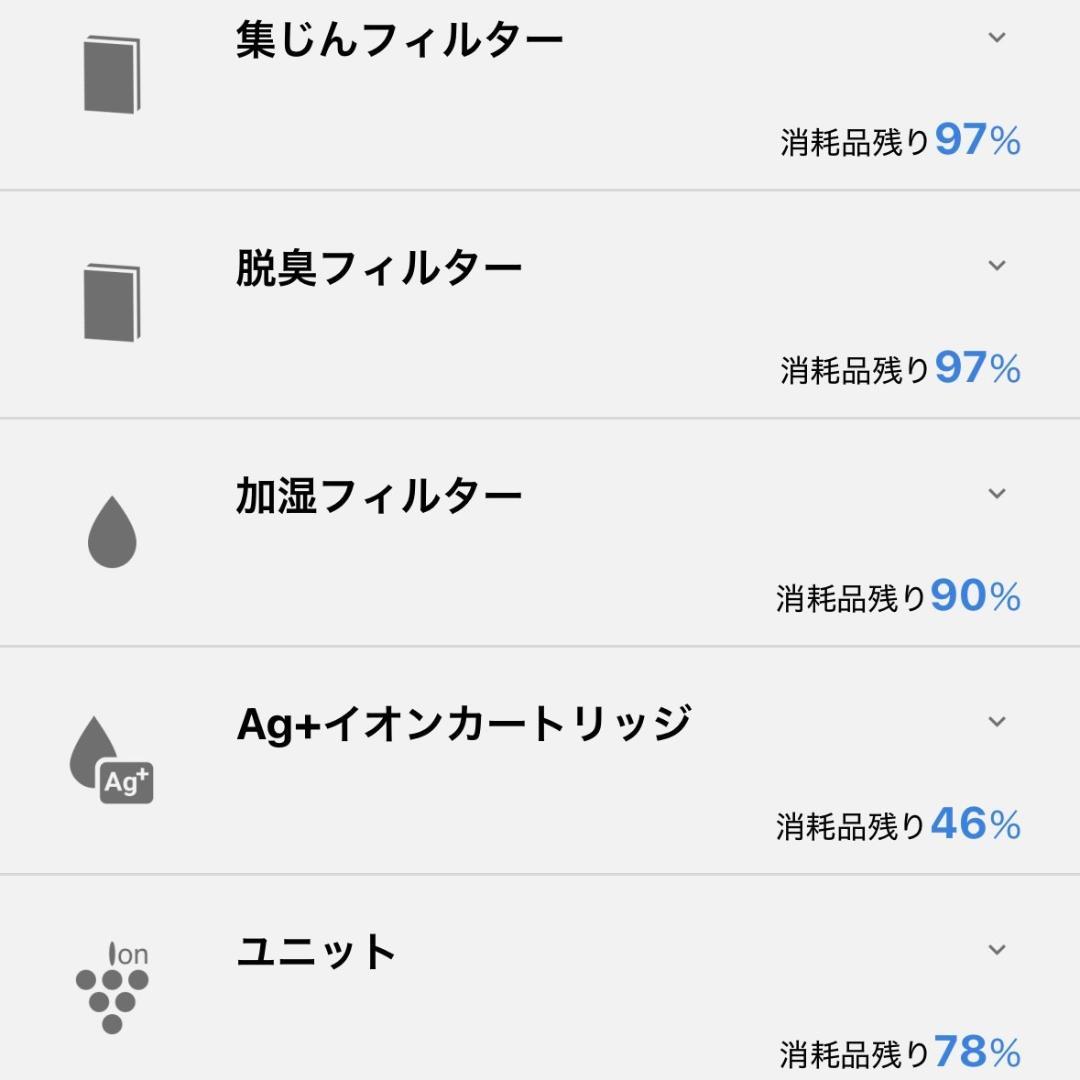The image size is (1080, 1080).
Task: Click 脱臭フィルター remaining 97% value
Action: [x=977, y=369]
